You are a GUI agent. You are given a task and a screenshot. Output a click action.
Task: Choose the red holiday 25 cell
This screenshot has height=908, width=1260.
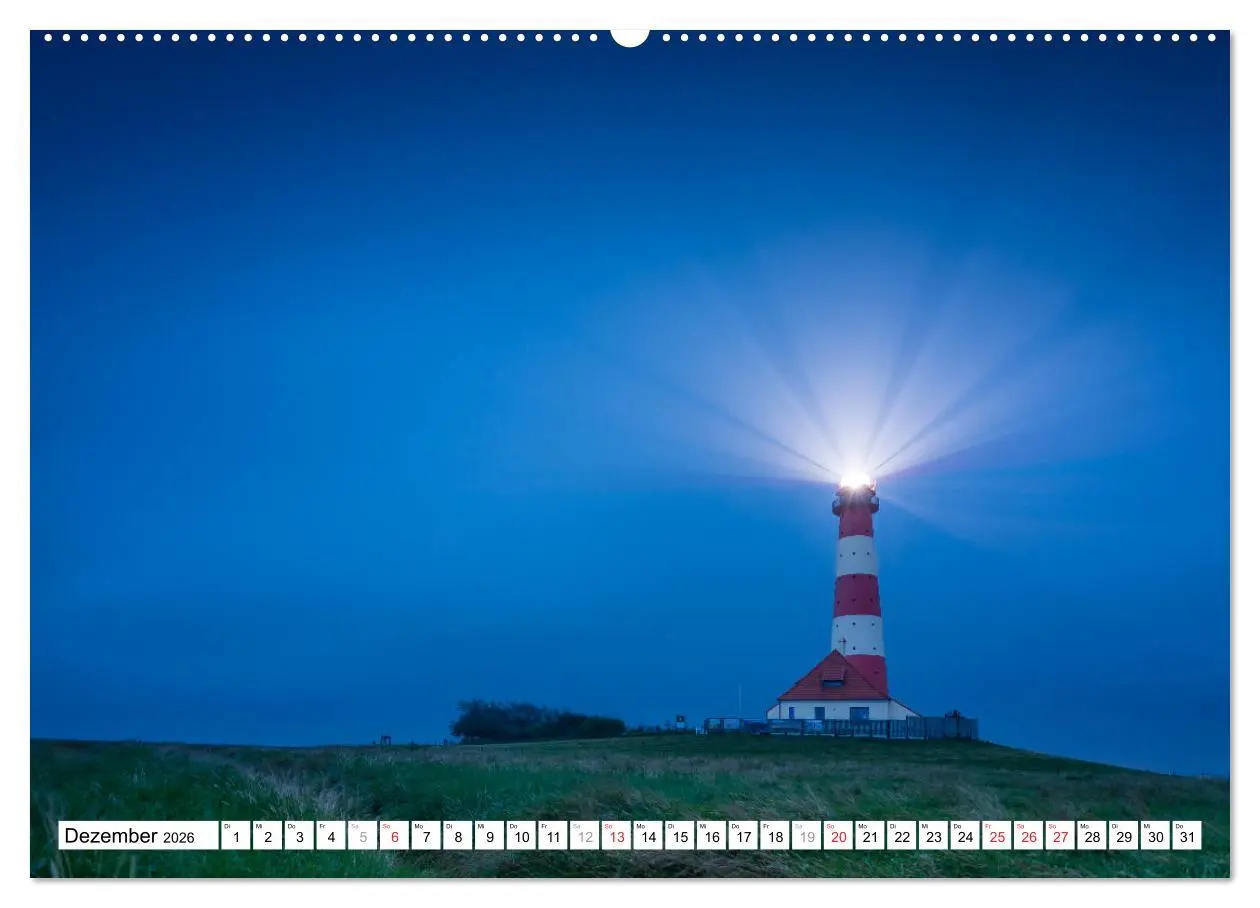tap(997, 836)
